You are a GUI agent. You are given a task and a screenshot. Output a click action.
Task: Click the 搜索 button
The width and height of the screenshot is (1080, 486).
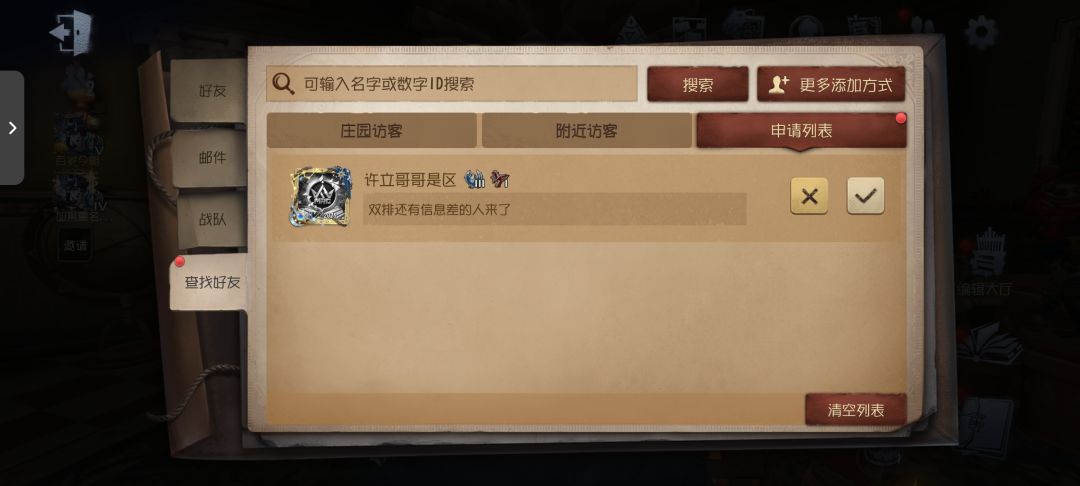(698, 85)
